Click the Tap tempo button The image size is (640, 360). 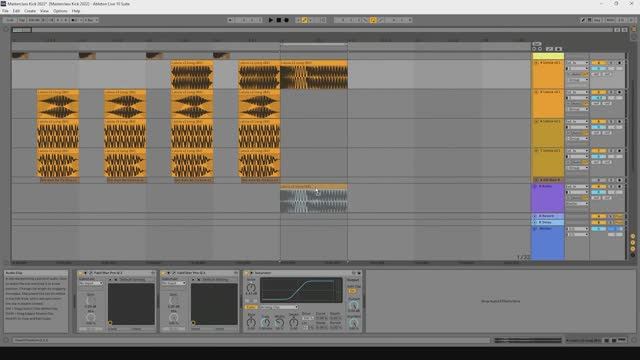22,20
